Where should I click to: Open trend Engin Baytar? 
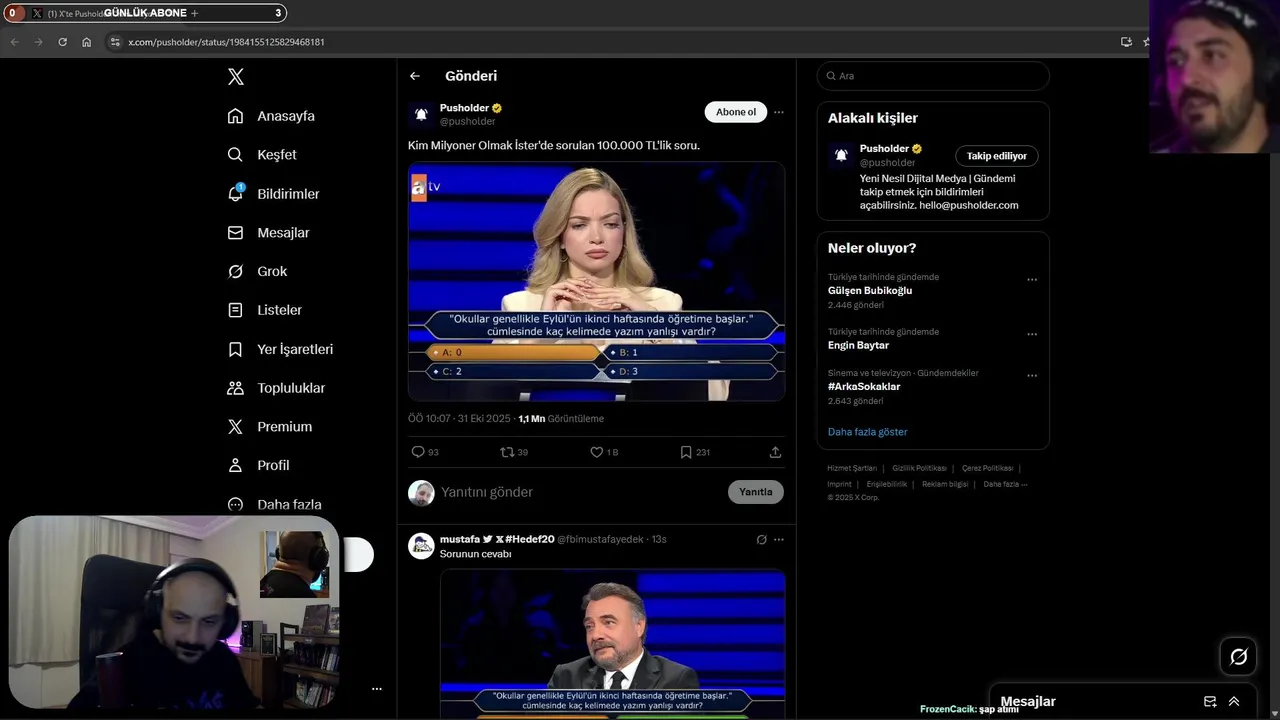[x=858, y=345]
